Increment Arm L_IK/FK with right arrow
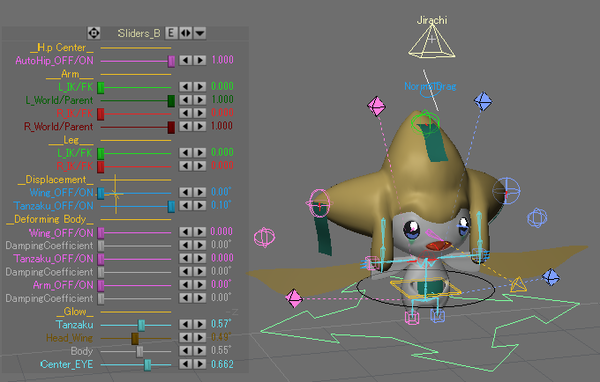Viewport: 600px width, 382px height. tap(200, 87)
